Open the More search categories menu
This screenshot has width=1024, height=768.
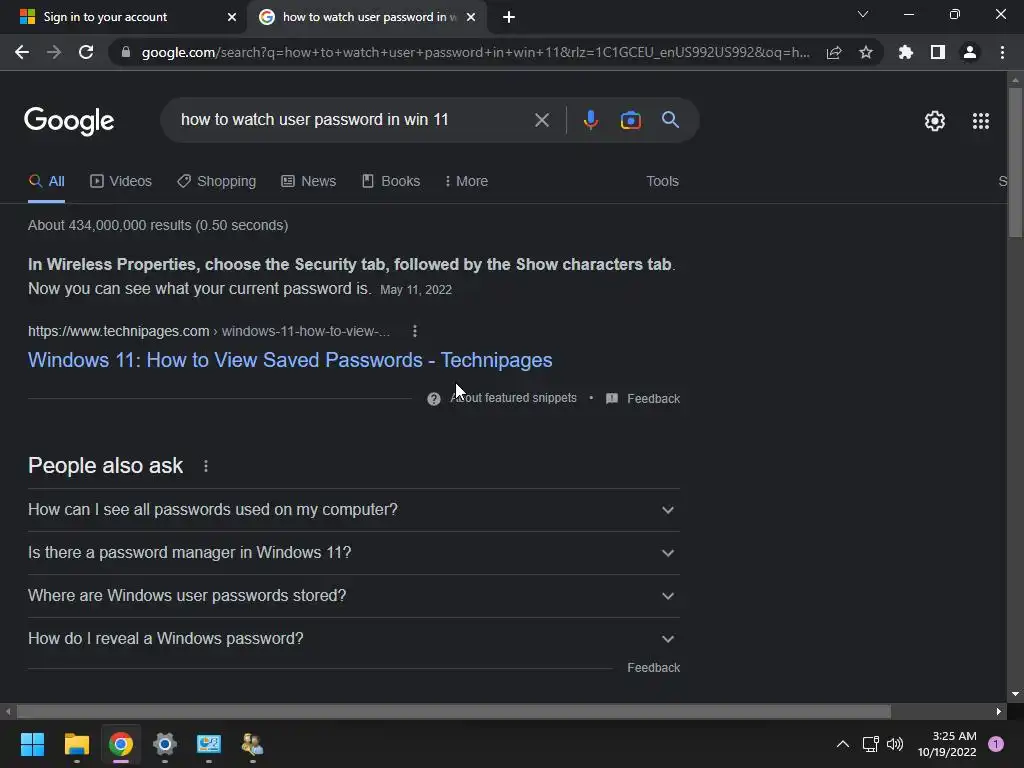[x=466, y=182]
